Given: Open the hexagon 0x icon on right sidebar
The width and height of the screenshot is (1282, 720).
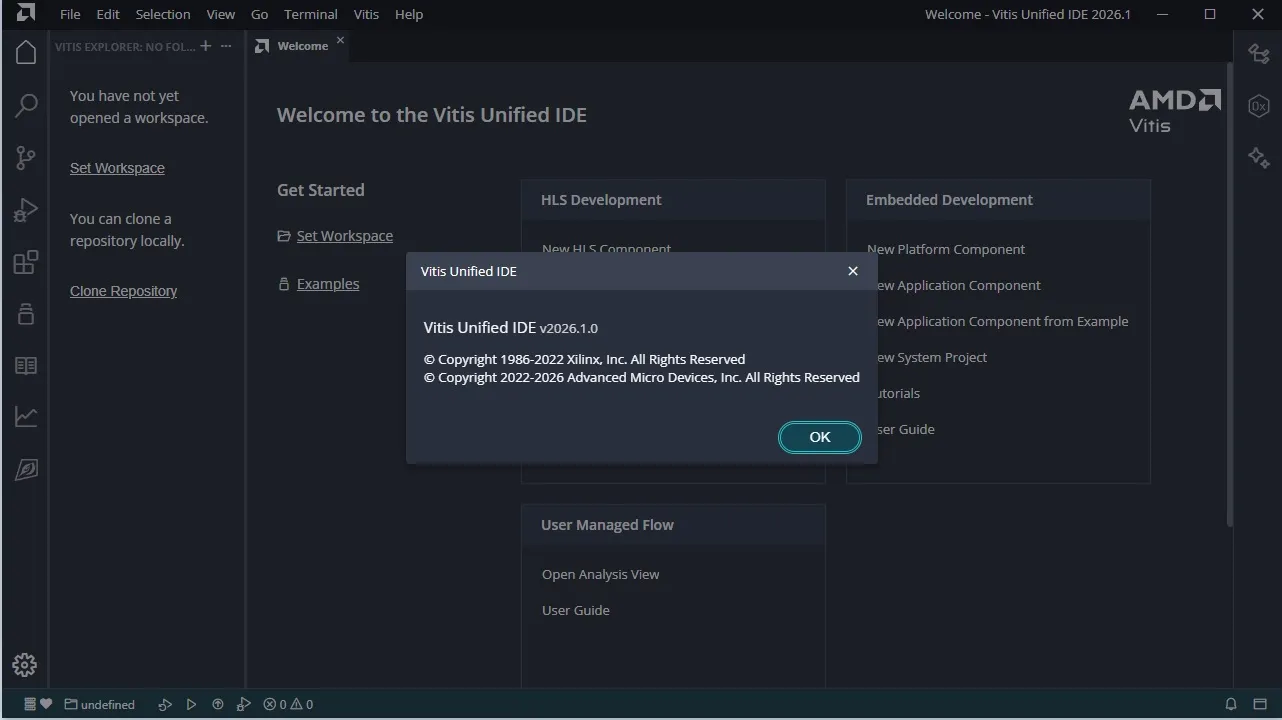Looking at the screenshot, I should click(x=1259, y=106).
